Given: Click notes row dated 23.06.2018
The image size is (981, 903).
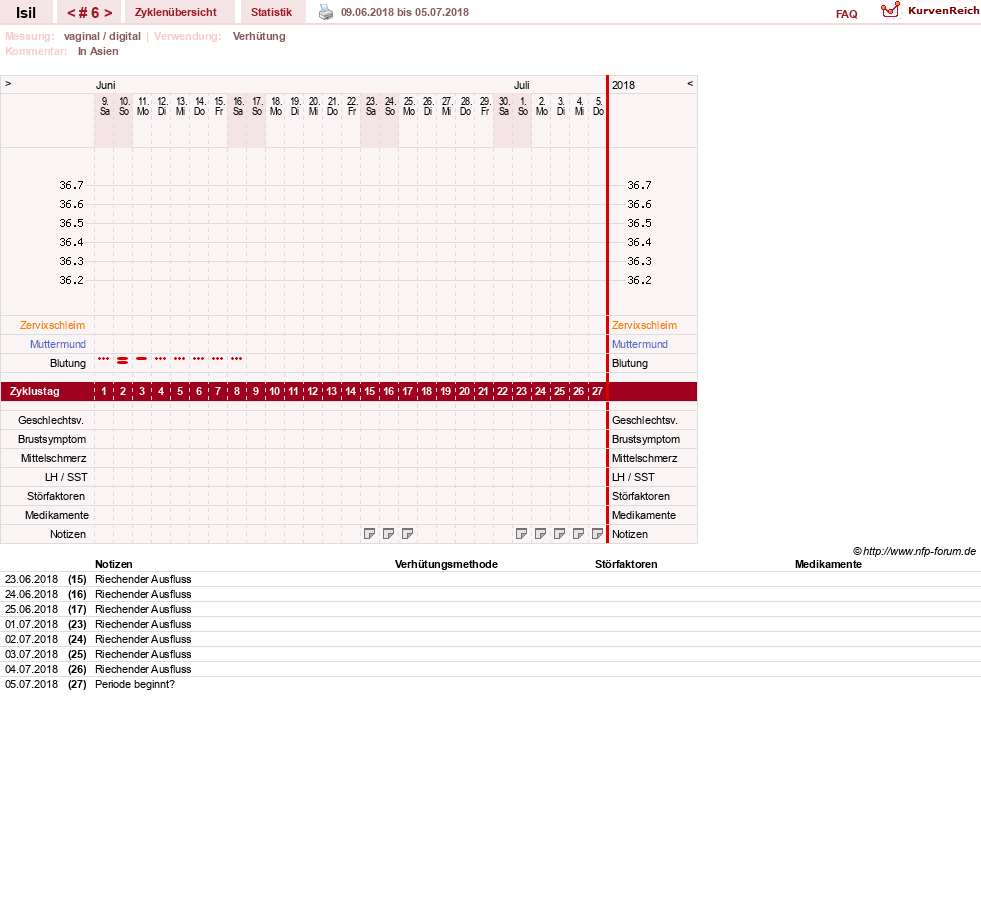Looking at the screenshot, I should pyautogui.click(x=490, y=579).
